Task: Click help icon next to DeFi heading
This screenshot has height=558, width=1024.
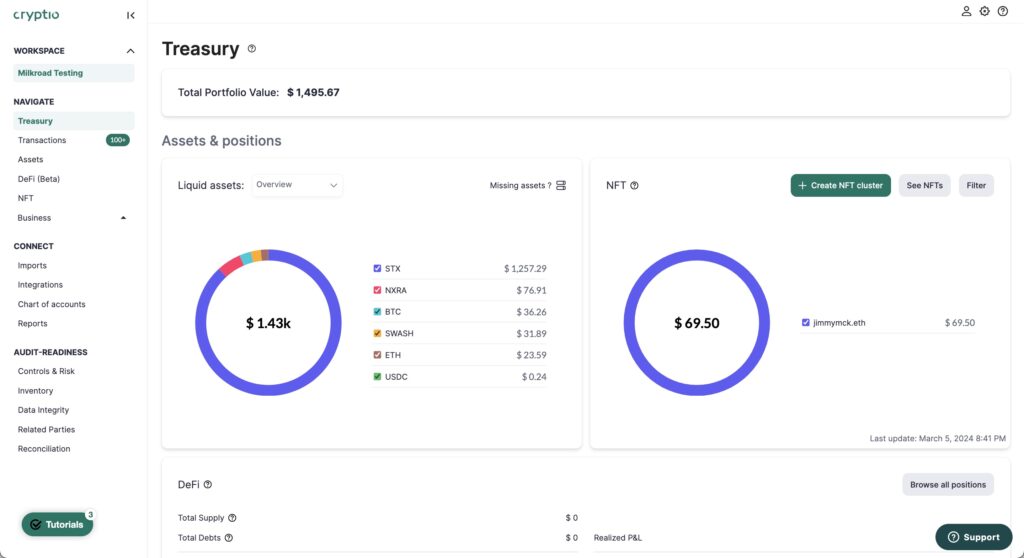Action: (208, 485)
